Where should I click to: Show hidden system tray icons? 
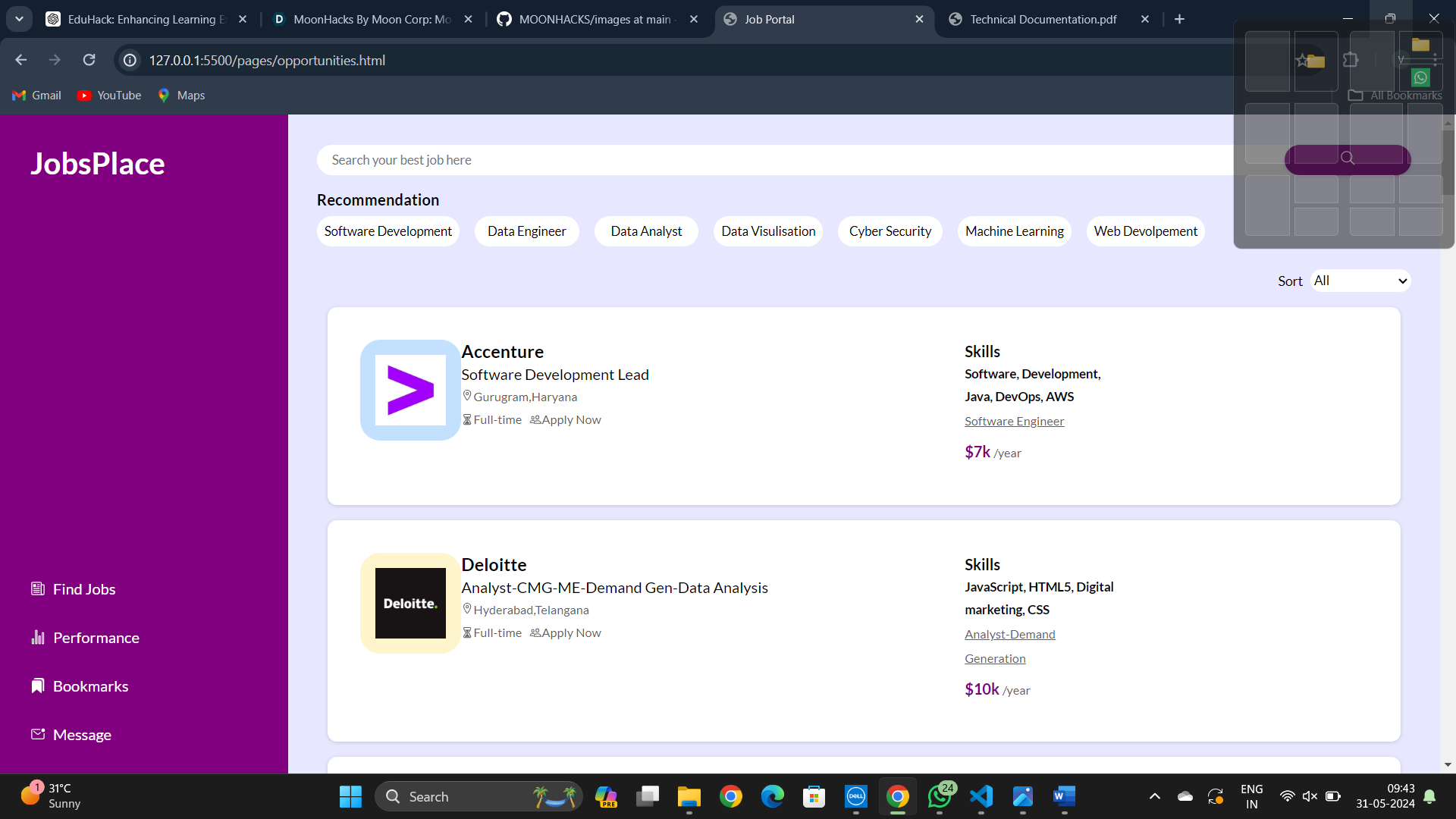pyautogui.click(x=1154, y=796)
